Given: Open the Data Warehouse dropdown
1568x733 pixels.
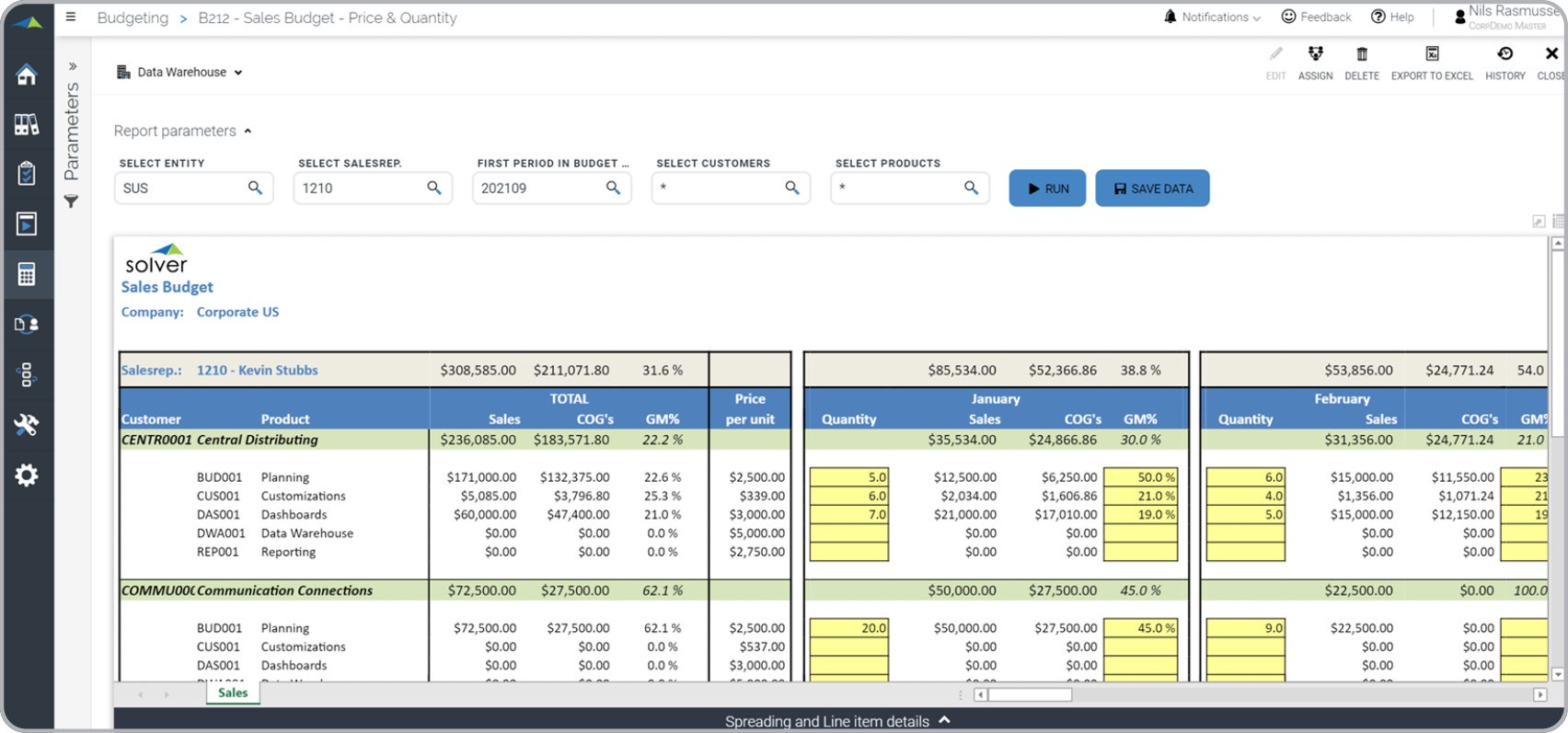Looking at the screenshot, I should tap(180, 72).
